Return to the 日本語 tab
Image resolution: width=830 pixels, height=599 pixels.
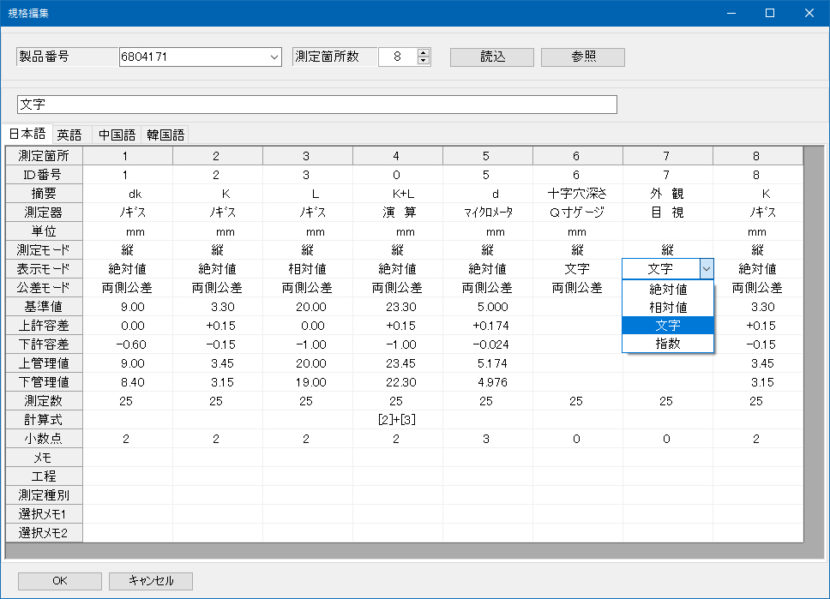coord(28,133)
